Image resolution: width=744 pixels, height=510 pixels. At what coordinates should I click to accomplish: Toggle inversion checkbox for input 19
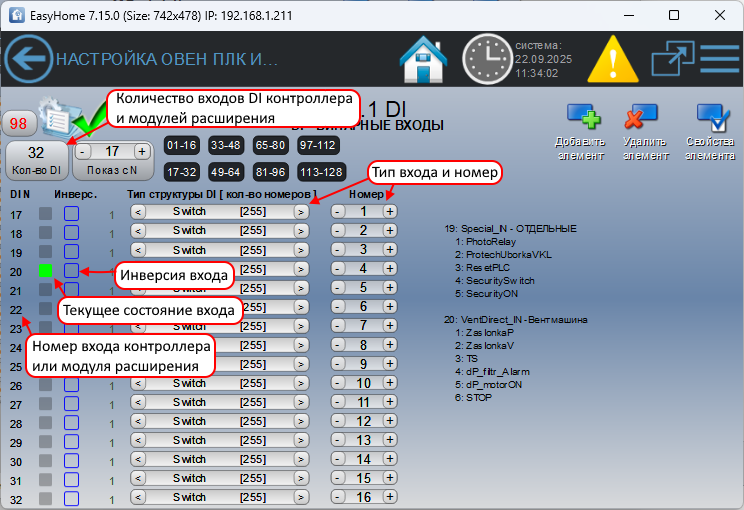click(71, 250)
